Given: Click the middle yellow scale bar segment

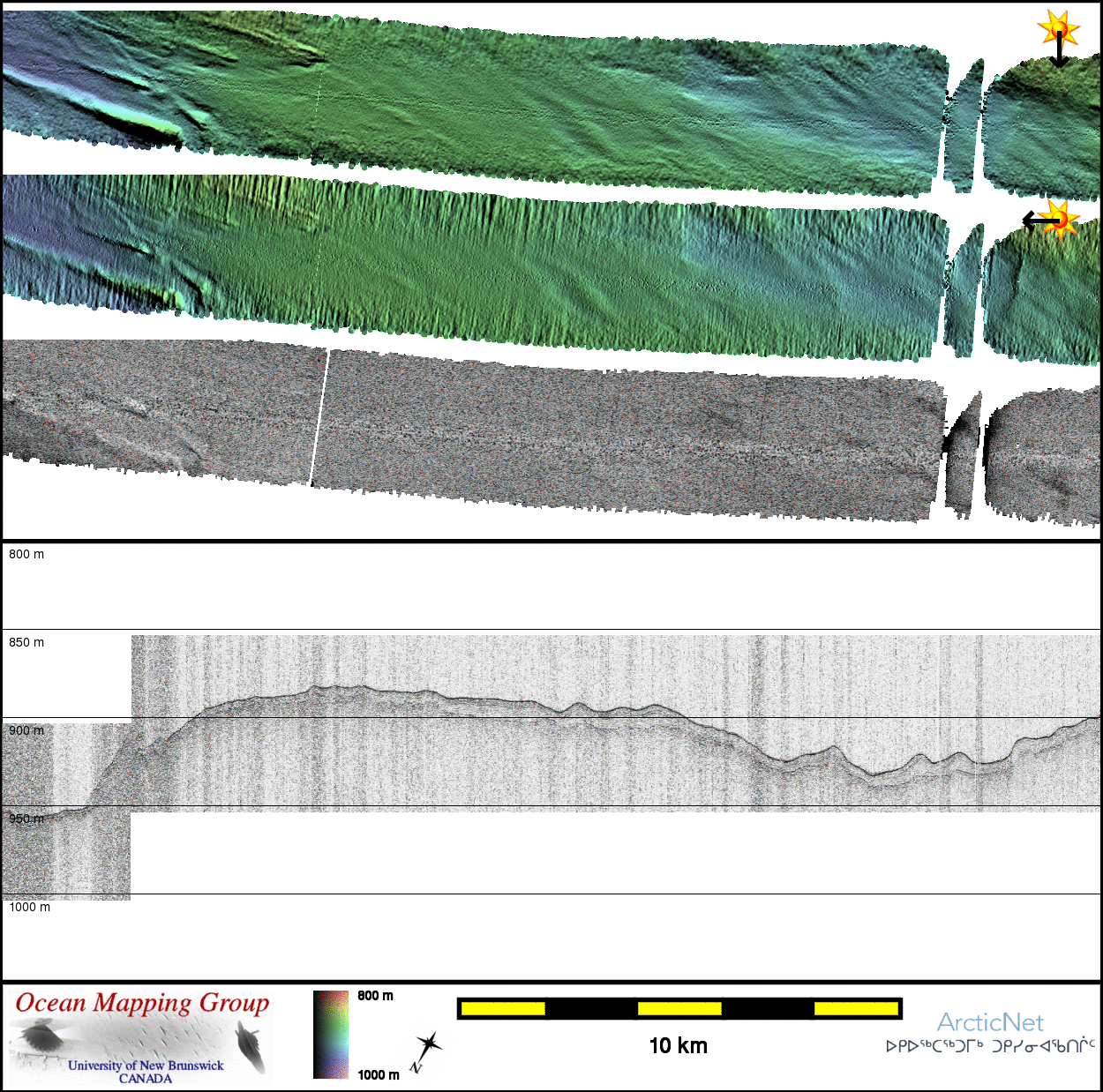Looking at the screenshot, I should point(679,1008).
